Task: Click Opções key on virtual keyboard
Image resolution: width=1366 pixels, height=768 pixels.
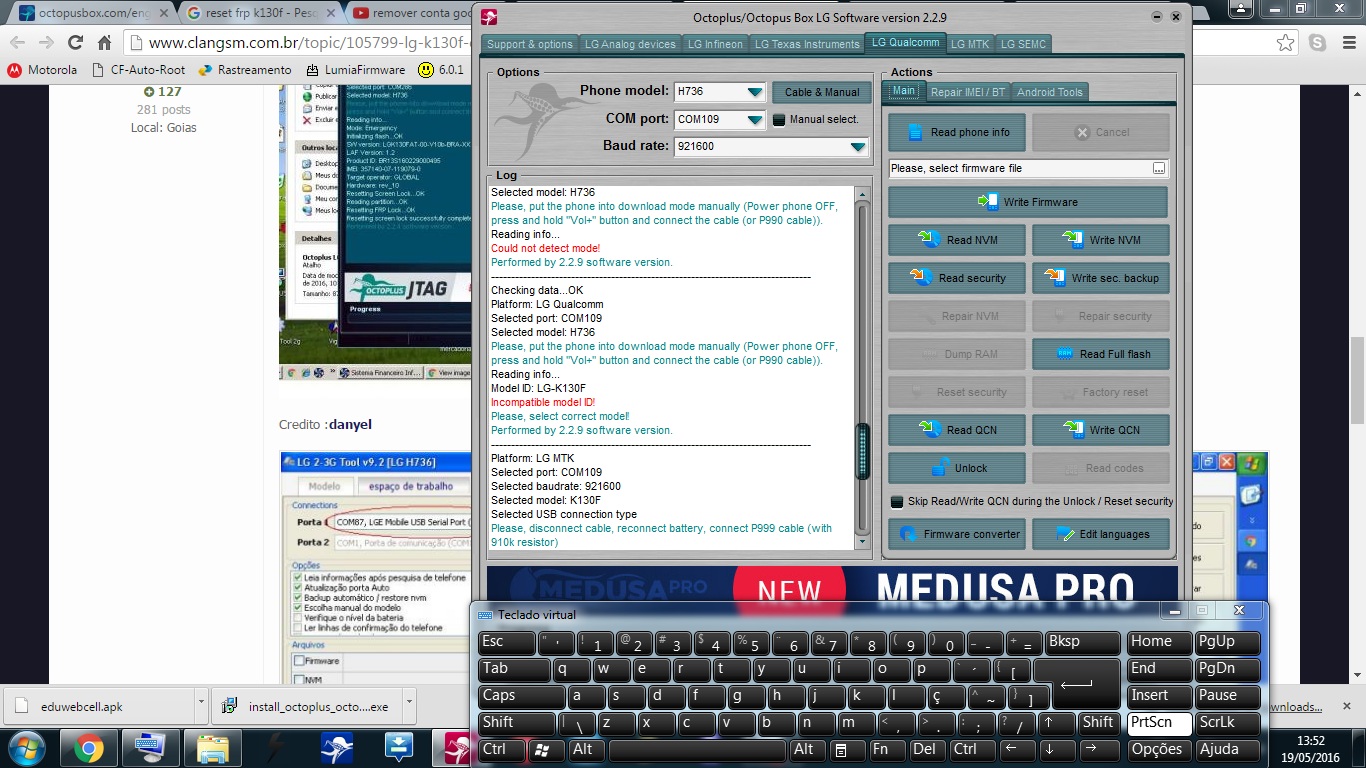Action: [x=1159, y=750]
